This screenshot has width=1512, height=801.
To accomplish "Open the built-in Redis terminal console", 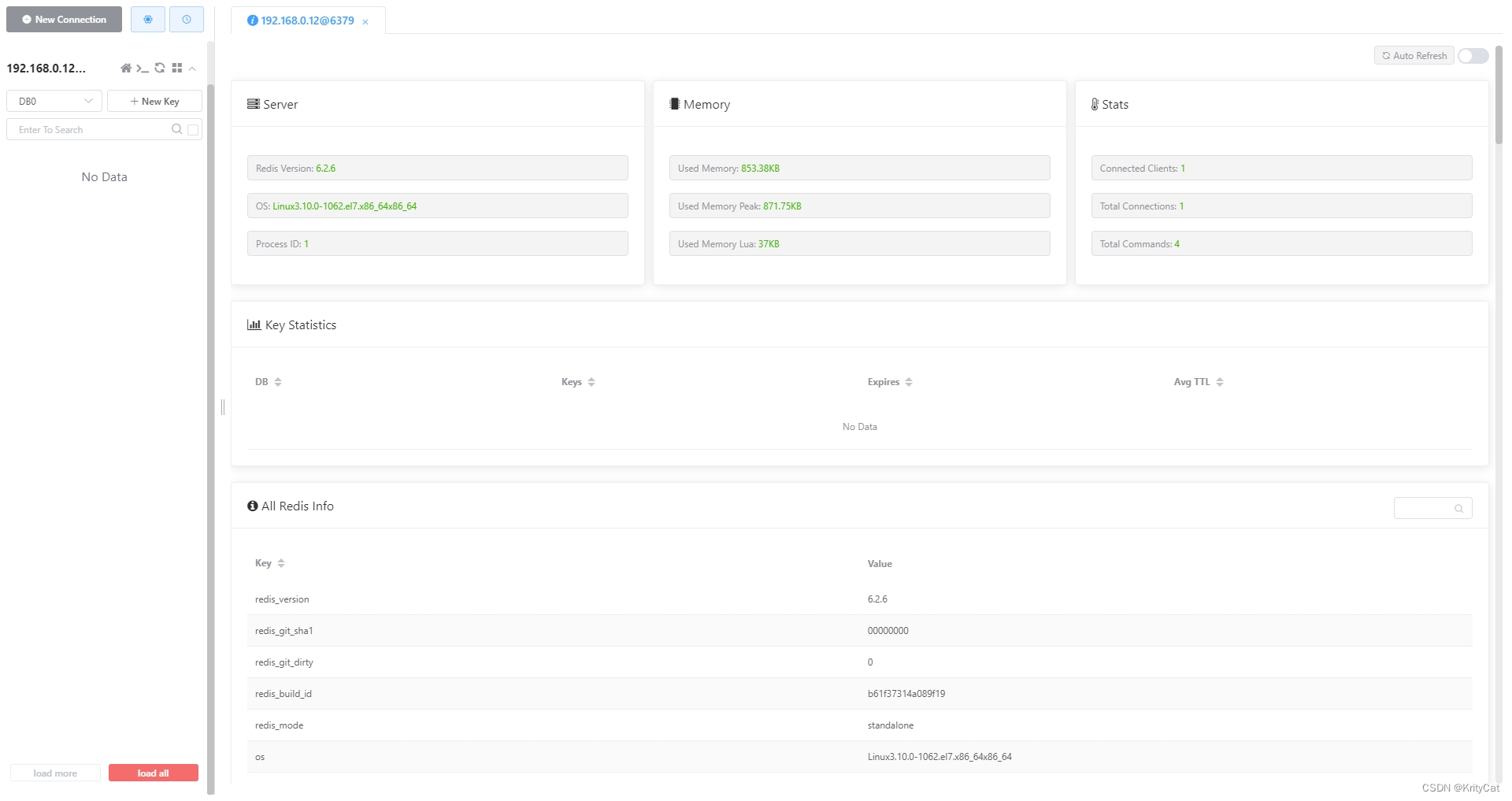I will coord(143,69).
